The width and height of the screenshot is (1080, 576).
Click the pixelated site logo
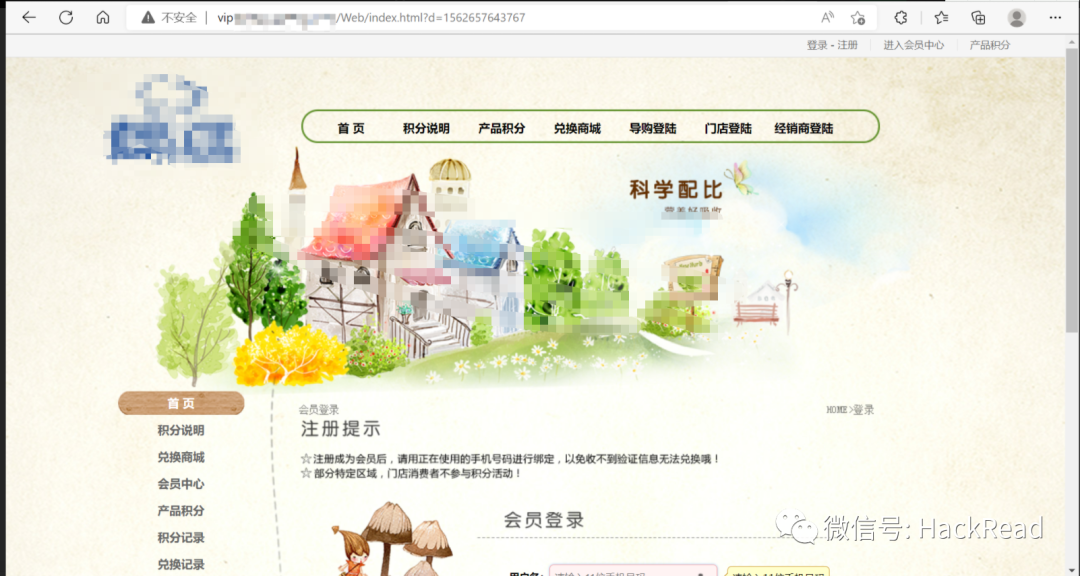point(173,121)
